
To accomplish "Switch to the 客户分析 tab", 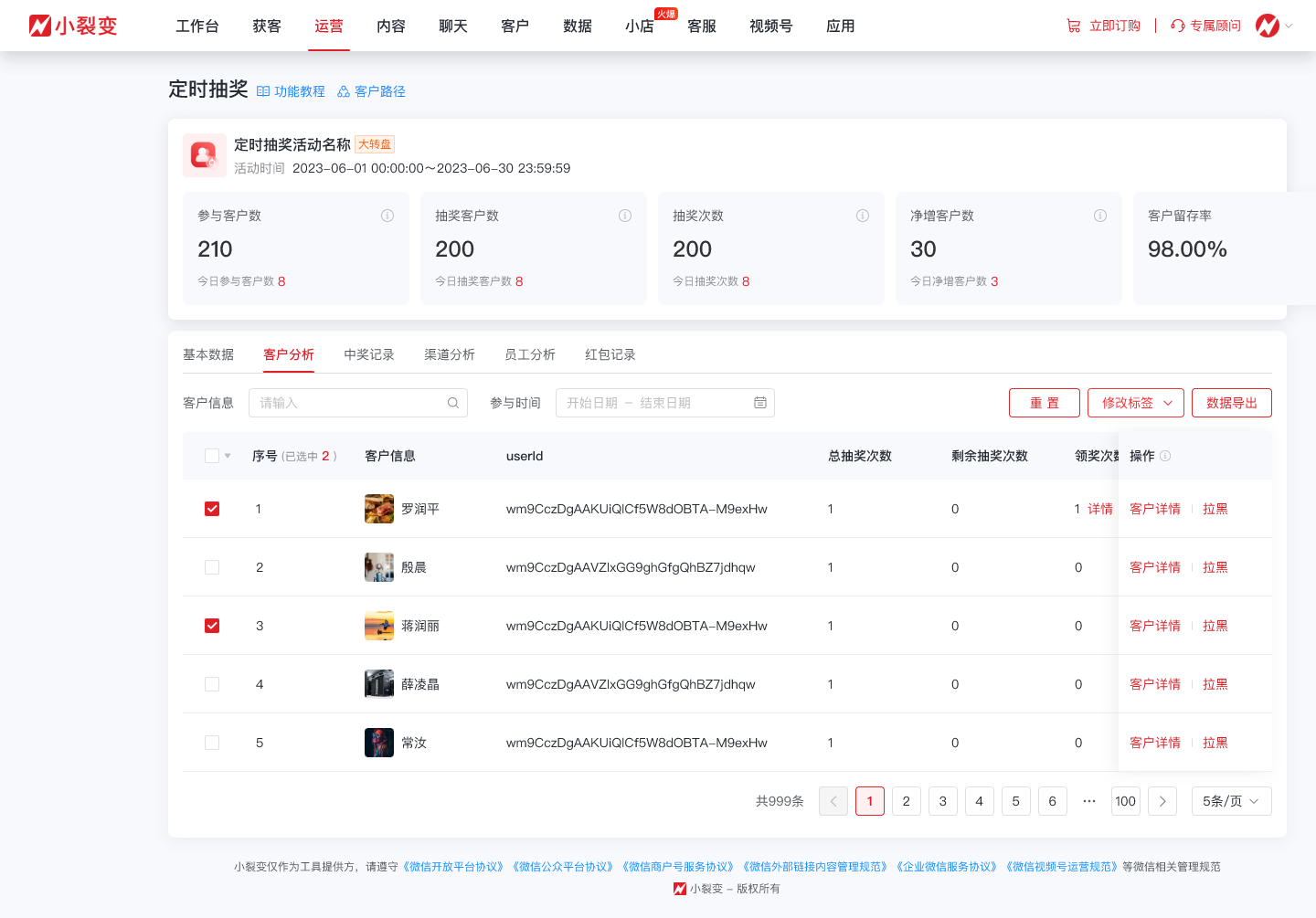I will [289, 354].
